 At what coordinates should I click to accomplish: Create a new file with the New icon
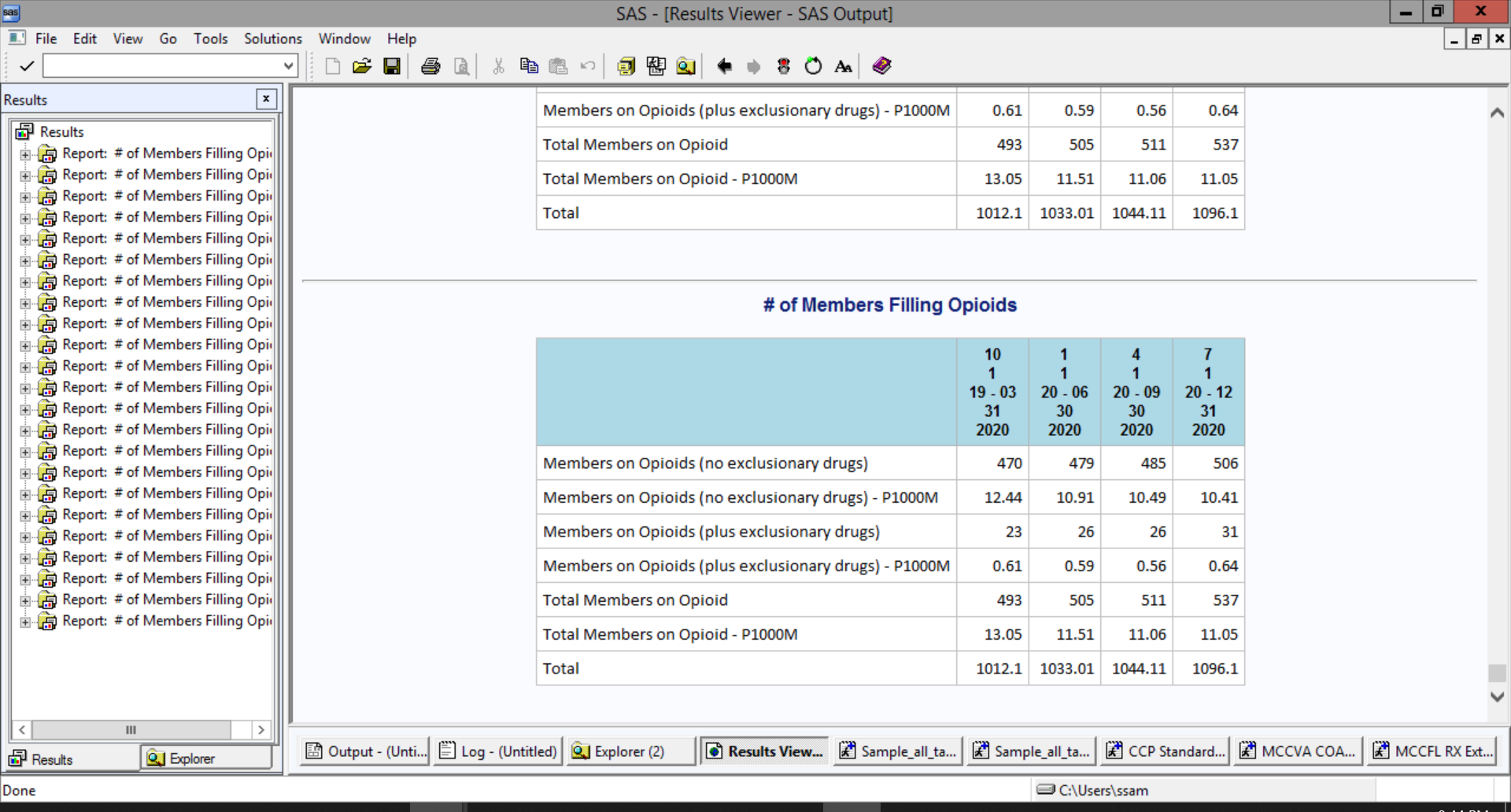pos(332,66)
